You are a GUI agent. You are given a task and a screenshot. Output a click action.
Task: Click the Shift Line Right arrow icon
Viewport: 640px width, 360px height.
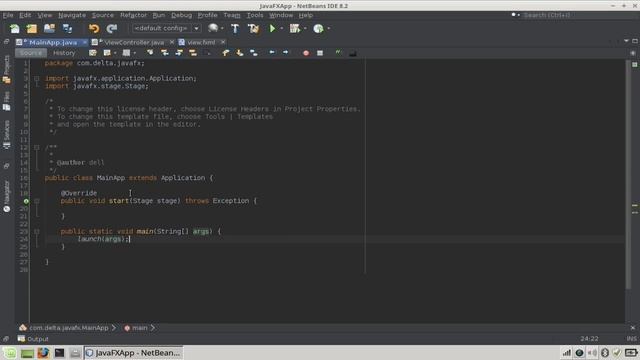coord(285,52)
